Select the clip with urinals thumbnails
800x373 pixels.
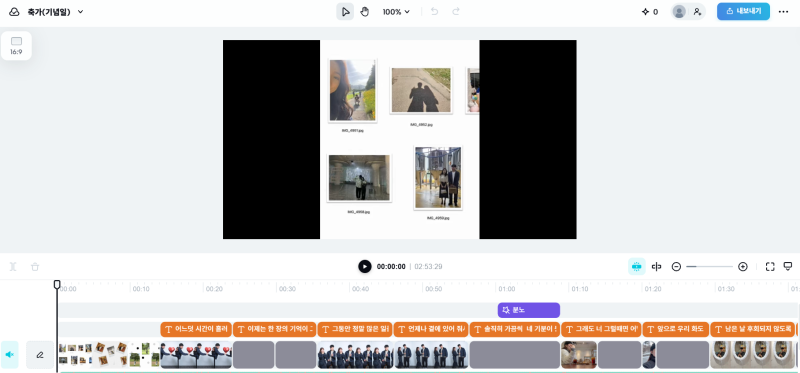[x=753, y=355]
